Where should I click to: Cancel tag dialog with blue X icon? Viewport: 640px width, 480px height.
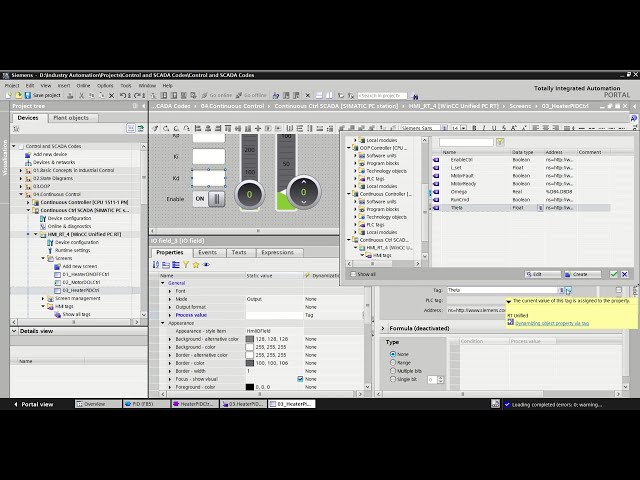[624, 274]
